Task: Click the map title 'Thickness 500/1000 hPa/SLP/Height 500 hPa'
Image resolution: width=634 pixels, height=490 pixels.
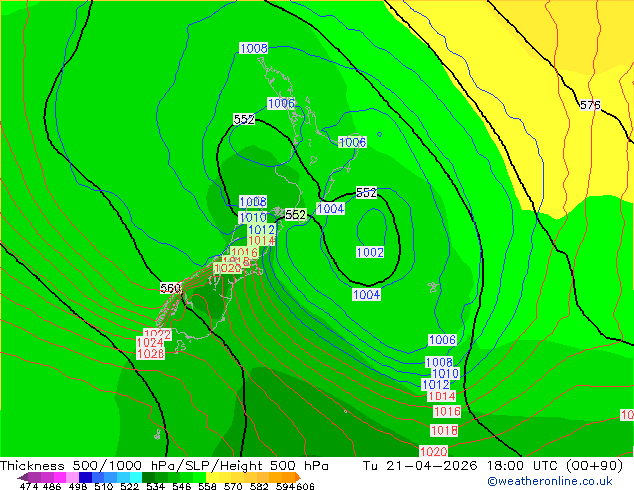Action: pos(164,466)
